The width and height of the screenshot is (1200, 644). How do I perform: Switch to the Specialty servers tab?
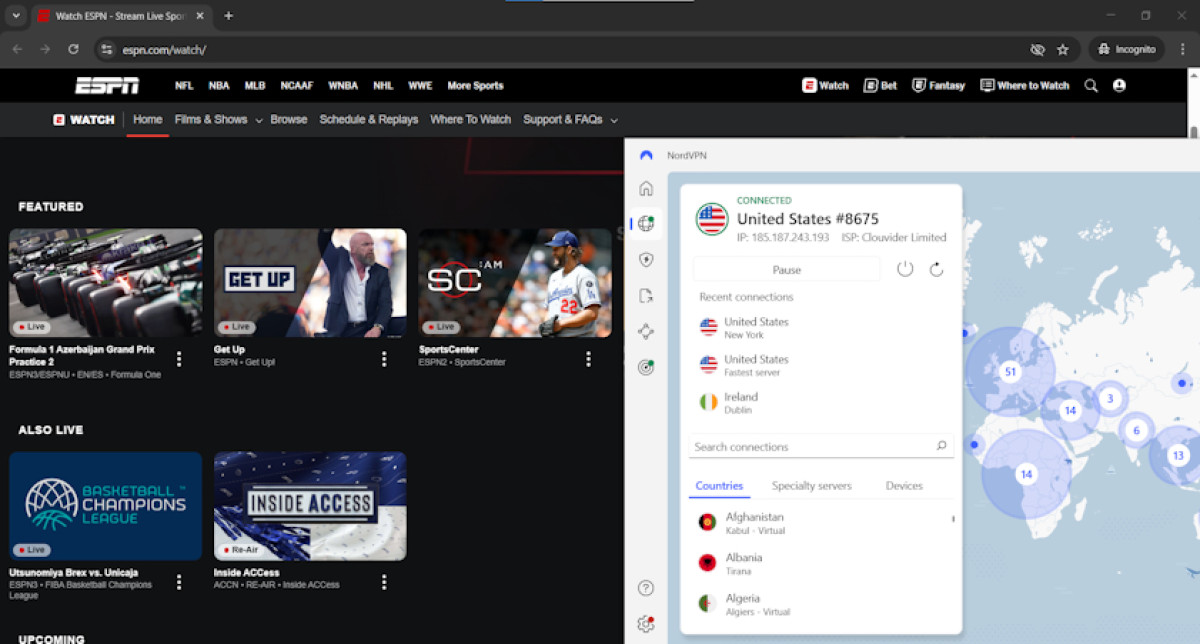(x=811, y=486)
